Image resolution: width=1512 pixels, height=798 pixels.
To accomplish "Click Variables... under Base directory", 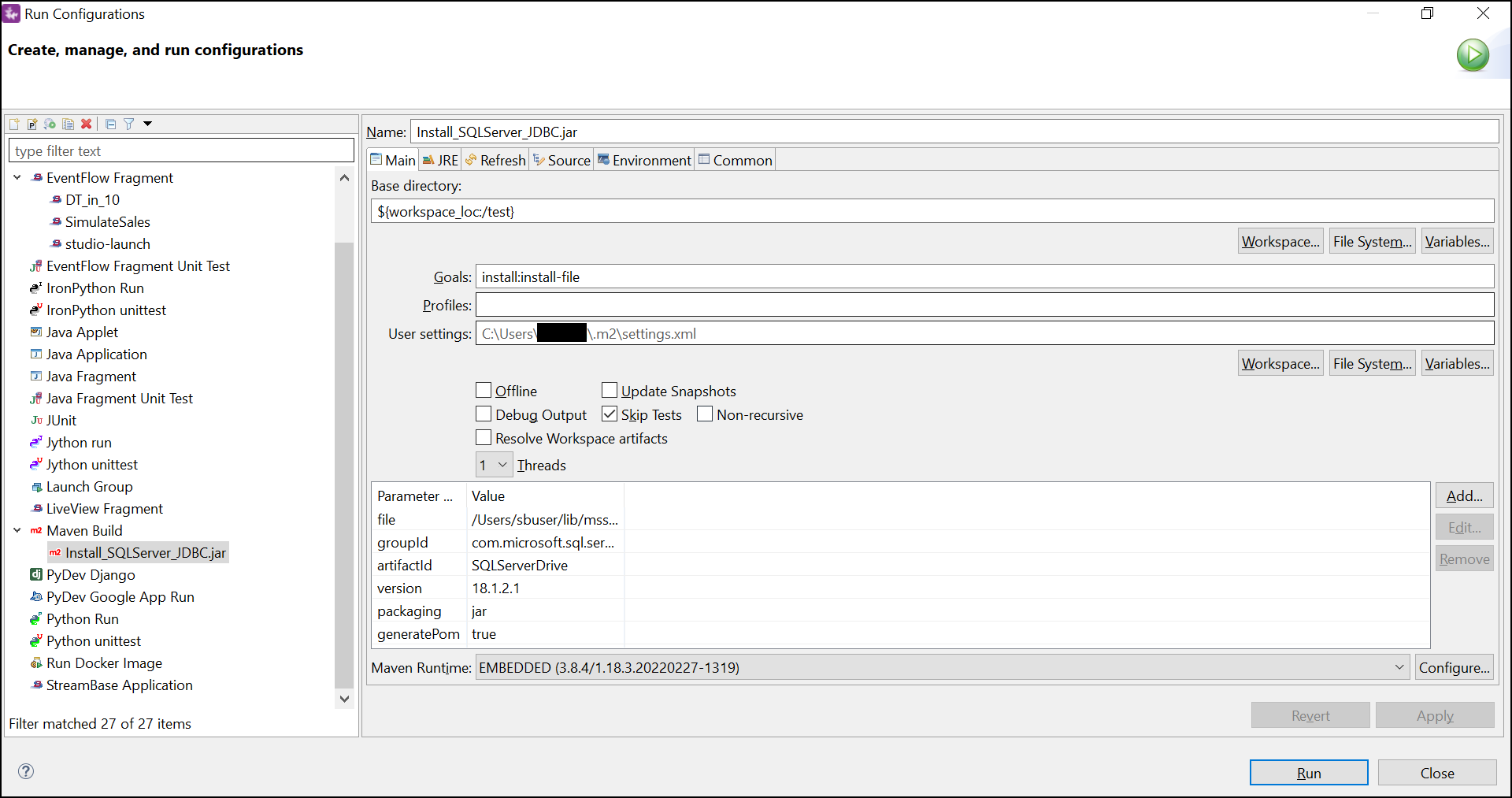I will 1458,241.
